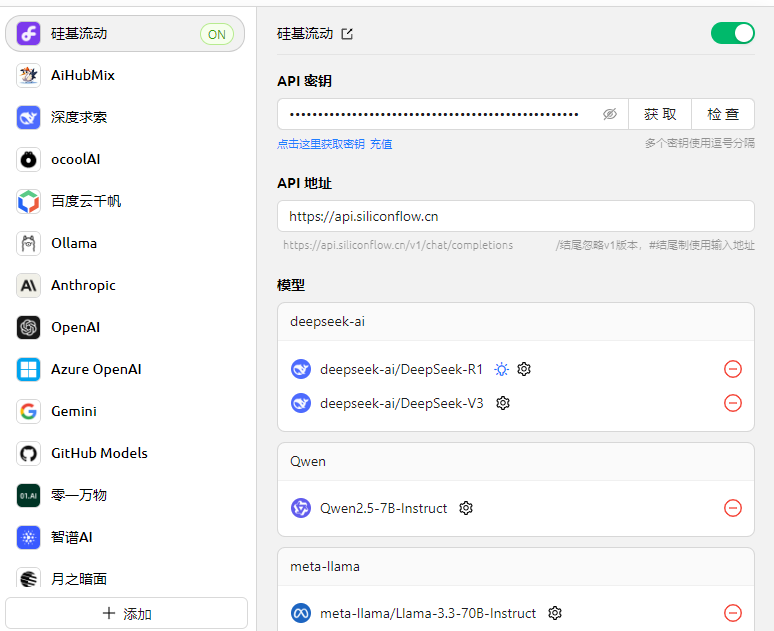Viewport: 774px width, 631px height.
Task: Click the Qwen2.5-7B-Instruct model name
Action: (384, 508)
